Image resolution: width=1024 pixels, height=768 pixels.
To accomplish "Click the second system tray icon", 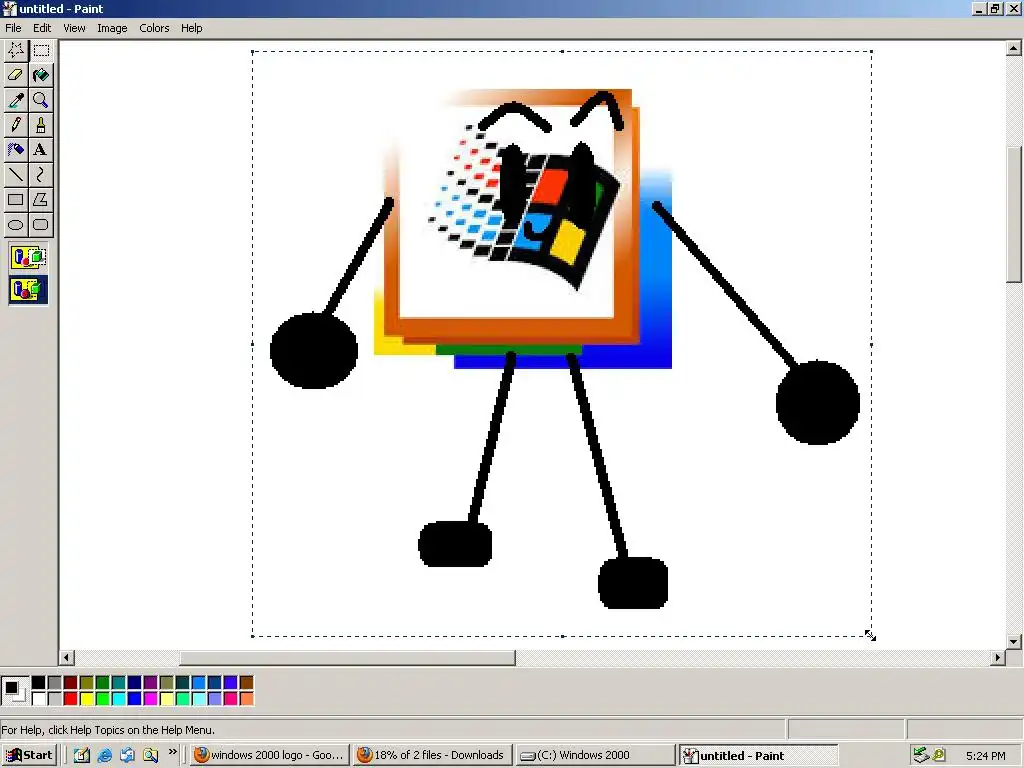I will (939, 755).
